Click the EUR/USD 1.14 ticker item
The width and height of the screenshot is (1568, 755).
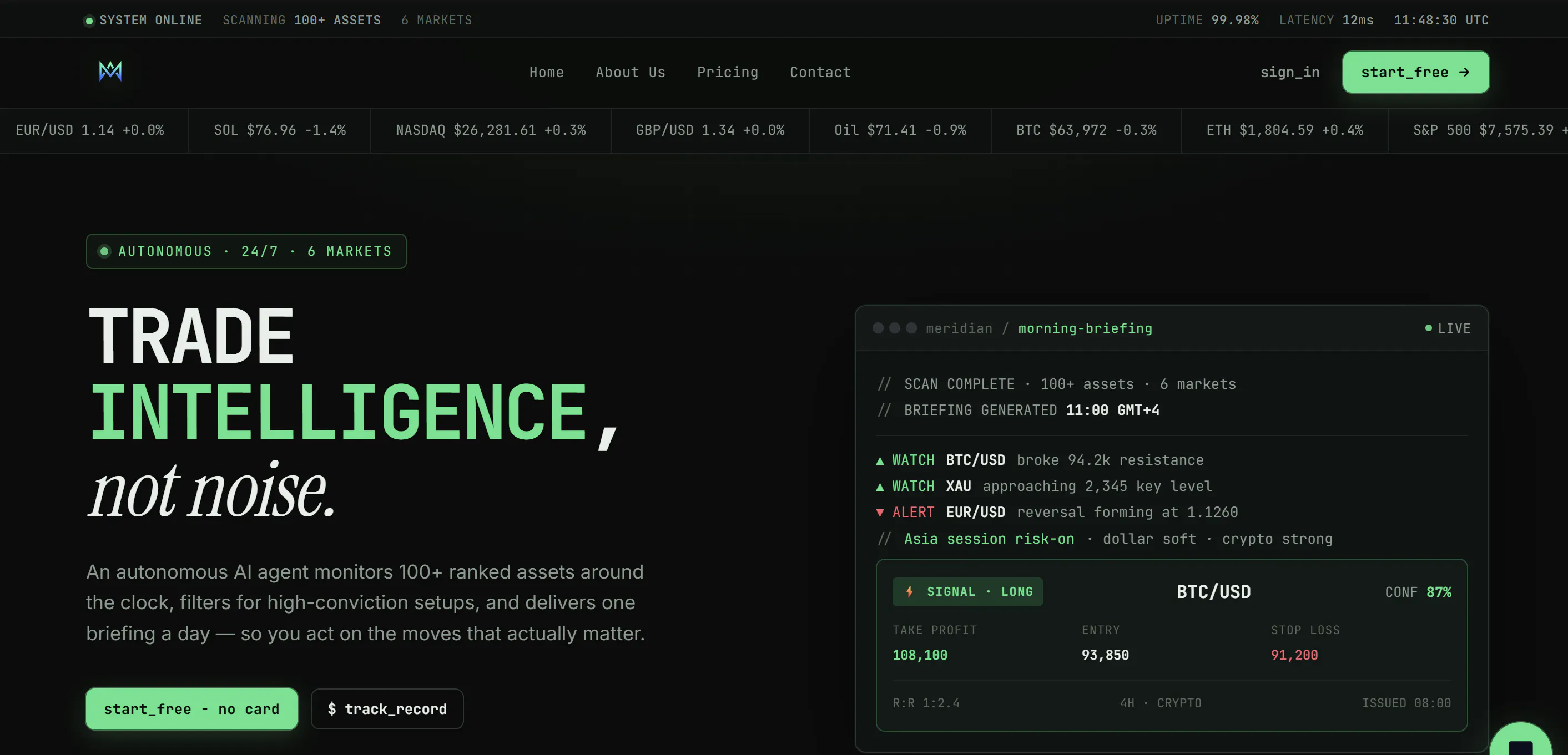click(x=90, y=130)
